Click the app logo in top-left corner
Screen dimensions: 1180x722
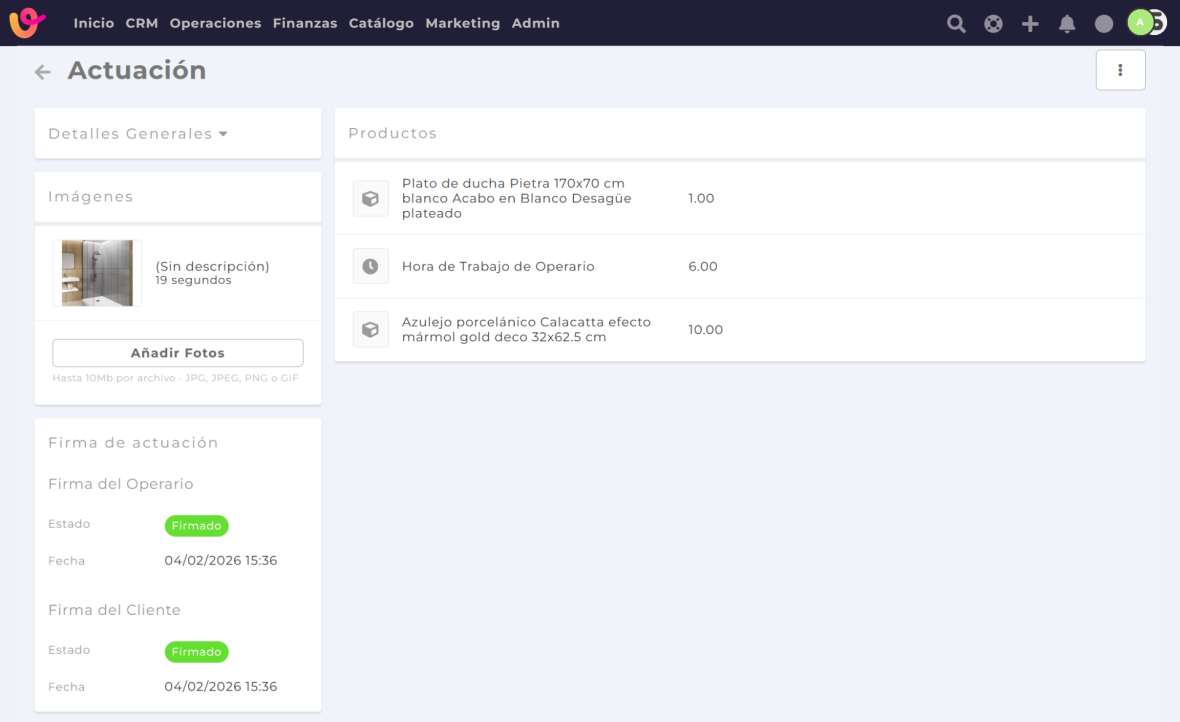click(27, 22)
